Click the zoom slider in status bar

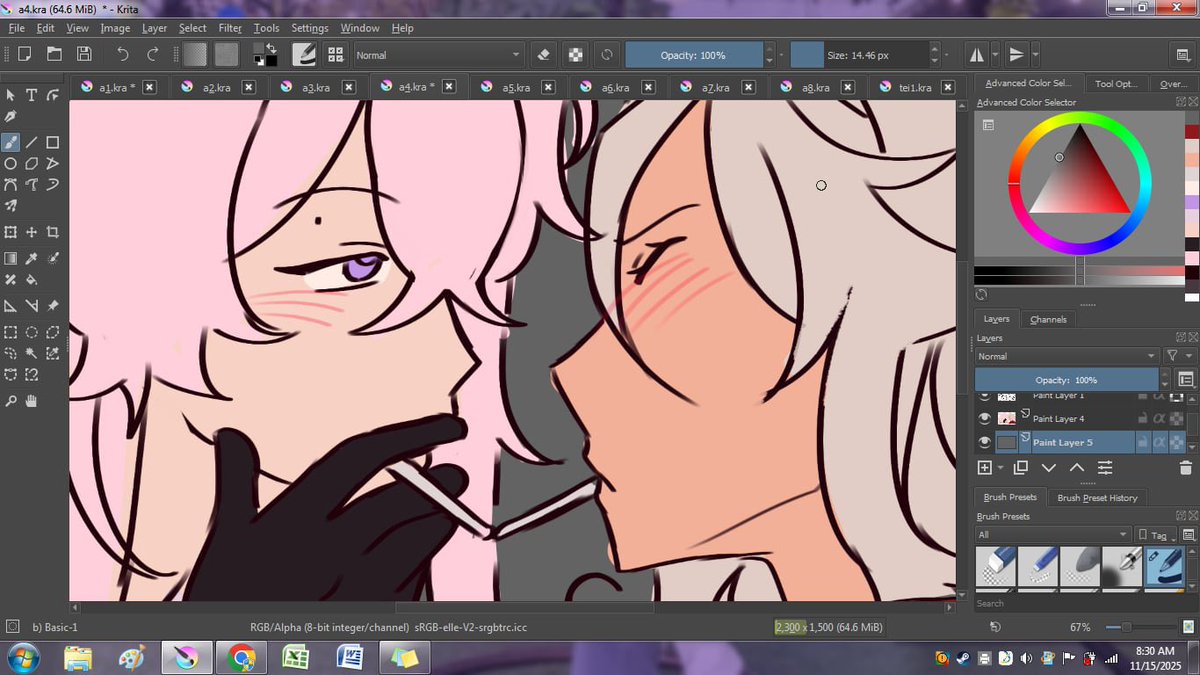click(1143, 627)
